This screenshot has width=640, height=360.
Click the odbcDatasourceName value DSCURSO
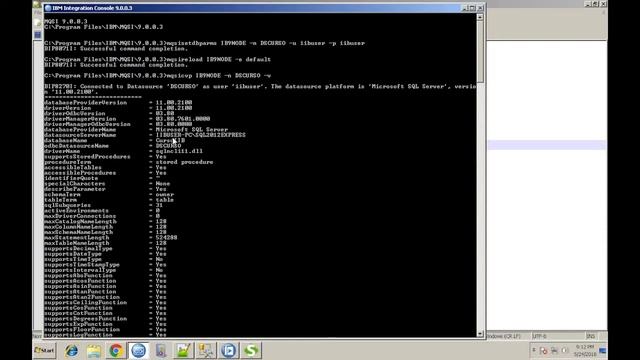pyautogui.click(x=168, y=146)
